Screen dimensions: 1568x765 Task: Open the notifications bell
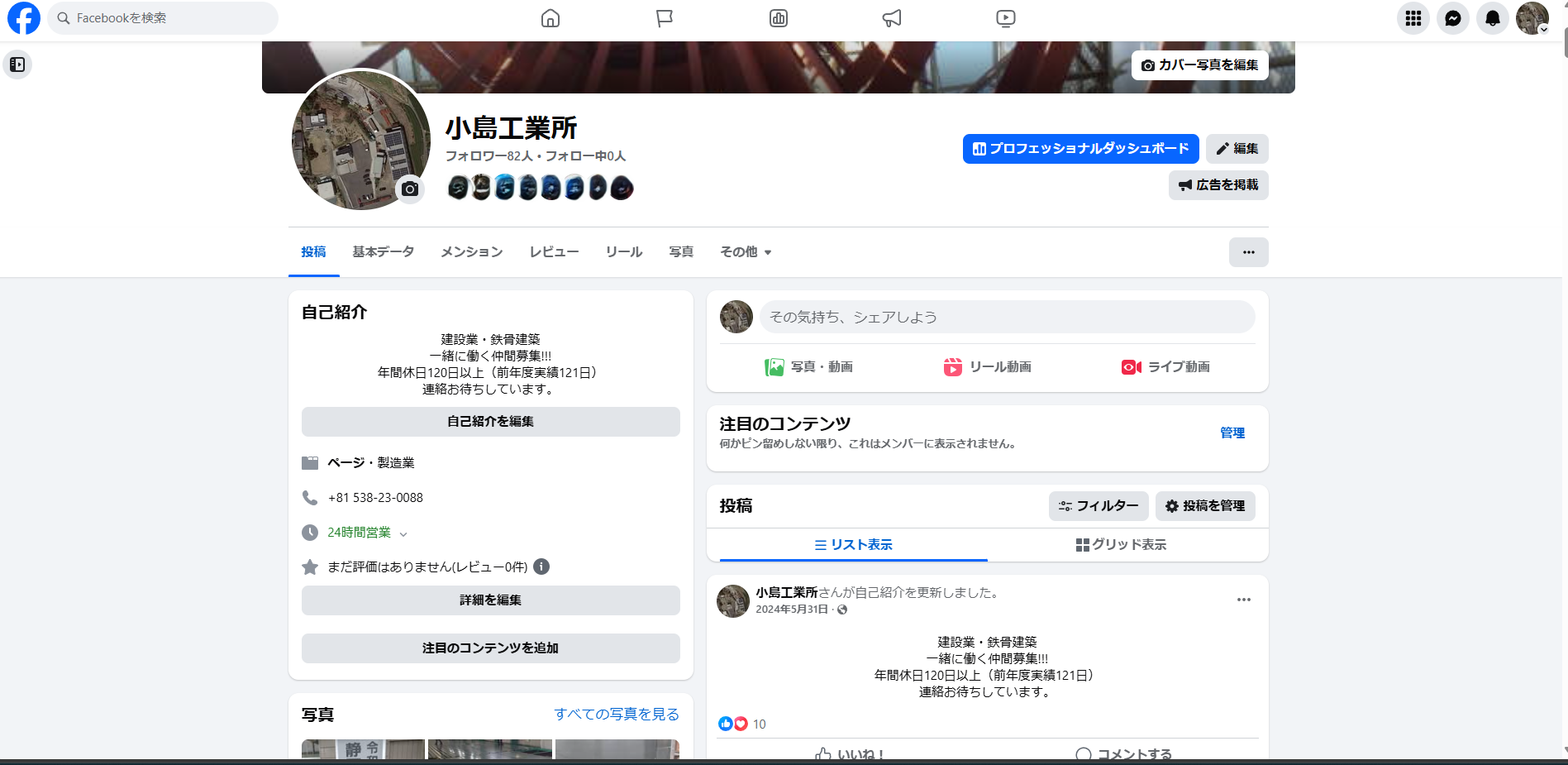(x=1492, y=18)
